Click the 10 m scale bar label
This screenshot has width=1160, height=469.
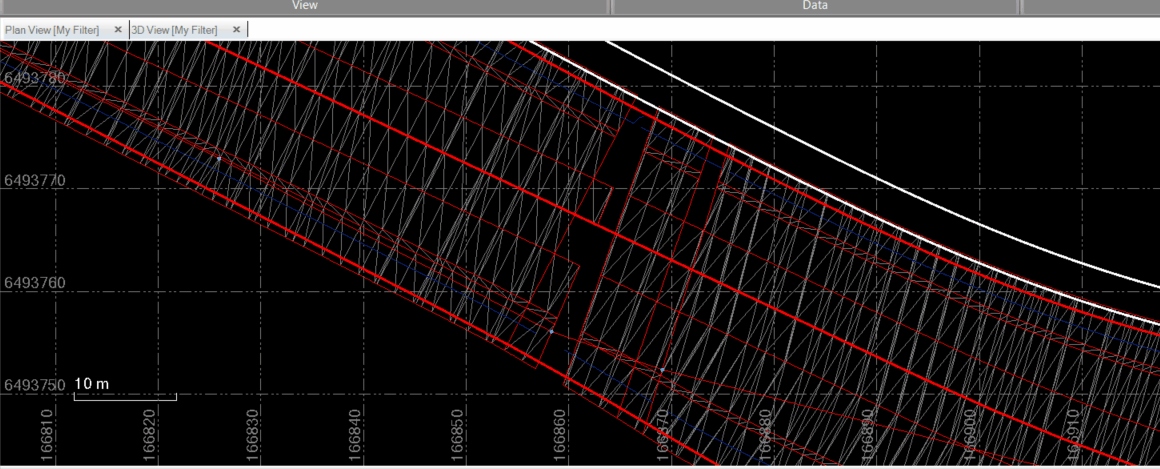(92, 384)
